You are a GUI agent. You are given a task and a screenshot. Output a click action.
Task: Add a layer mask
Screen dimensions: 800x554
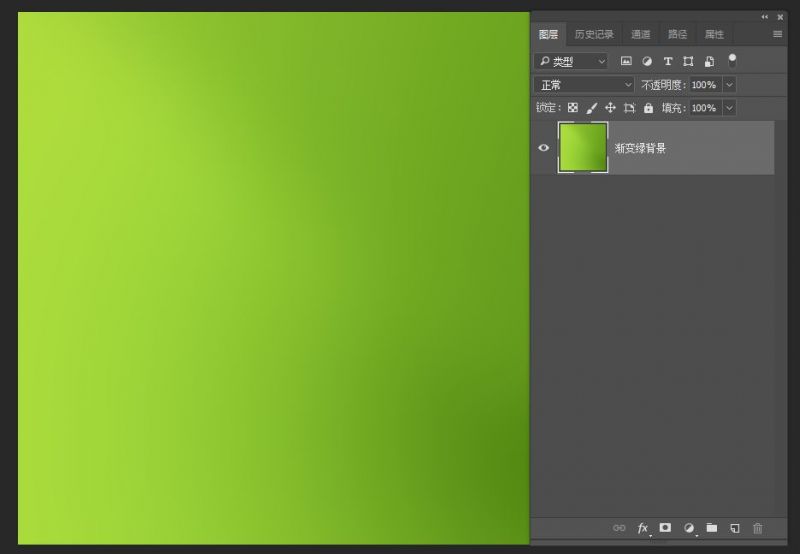pos(665,527)
